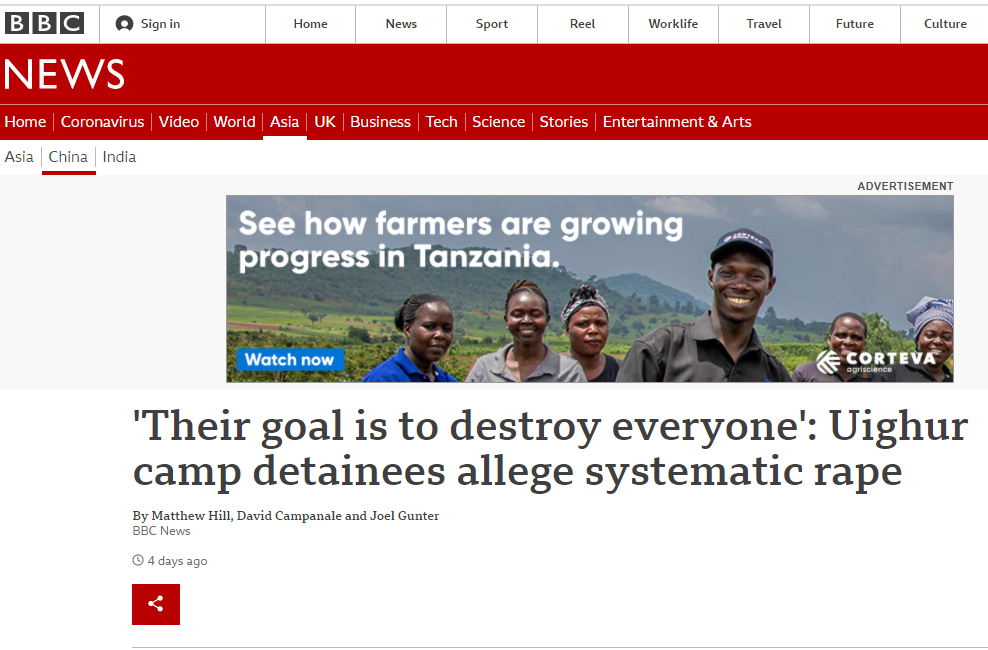Open the Stories news section
Image resolution: width=988 pixels, height=650 pixels.
[x=563, y=122]
